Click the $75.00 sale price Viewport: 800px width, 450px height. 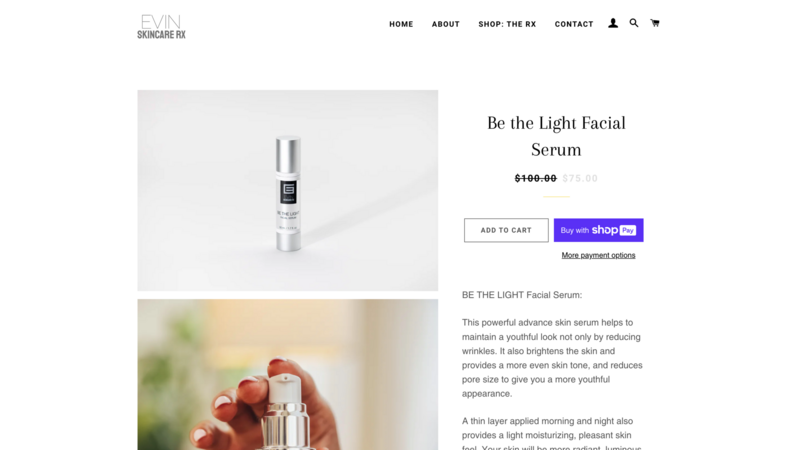tap(580, 178)
